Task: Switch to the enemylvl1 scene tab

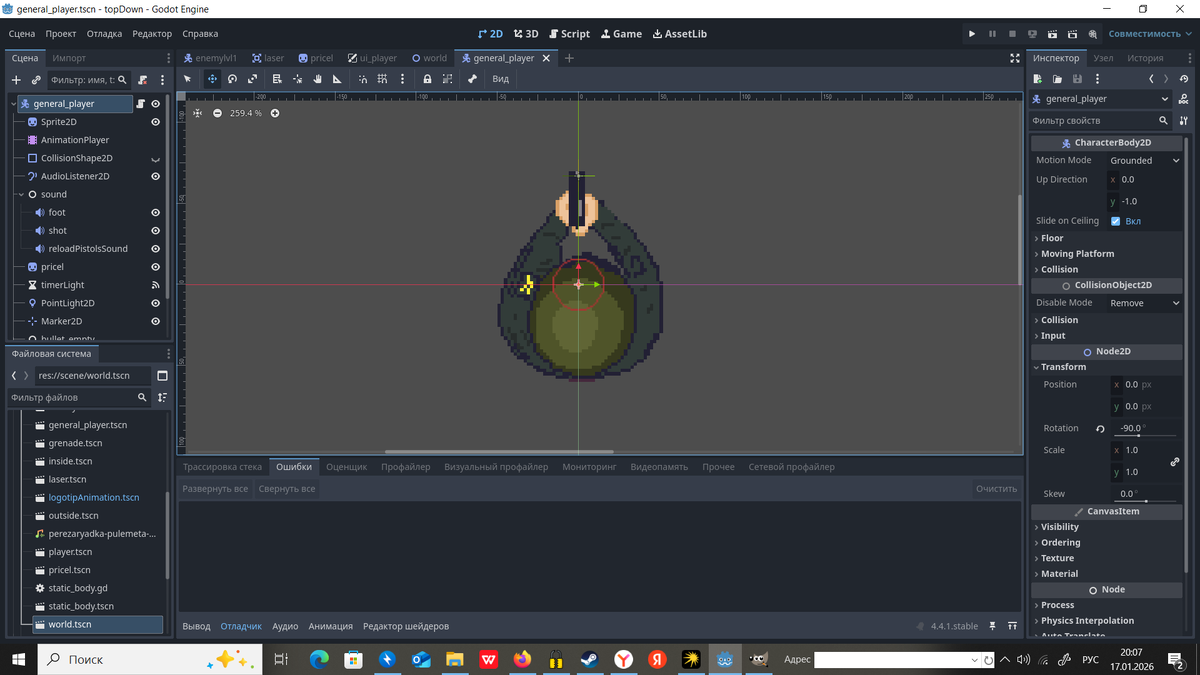Action: (x=209, y=58)
